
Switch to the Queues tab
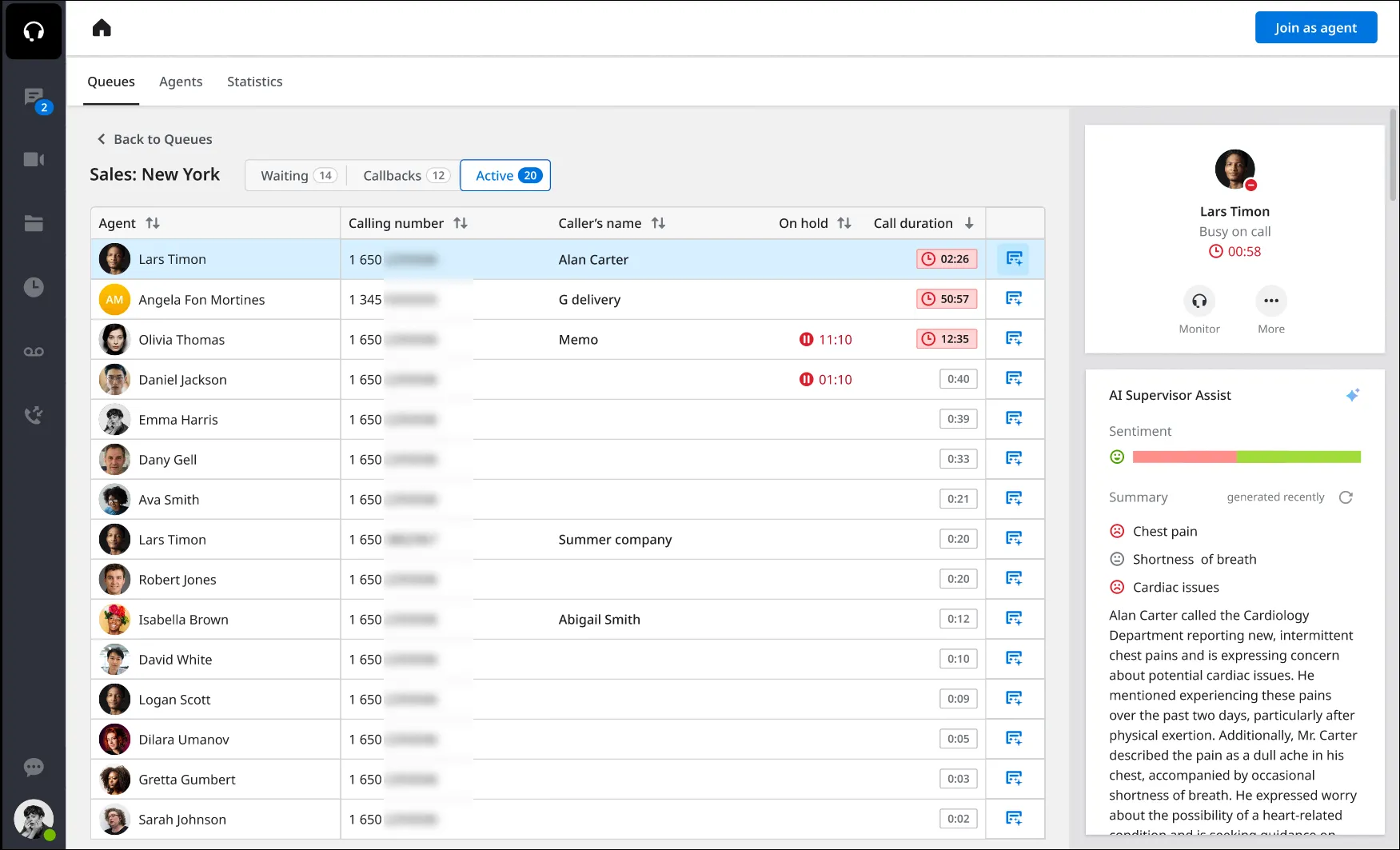111,82
